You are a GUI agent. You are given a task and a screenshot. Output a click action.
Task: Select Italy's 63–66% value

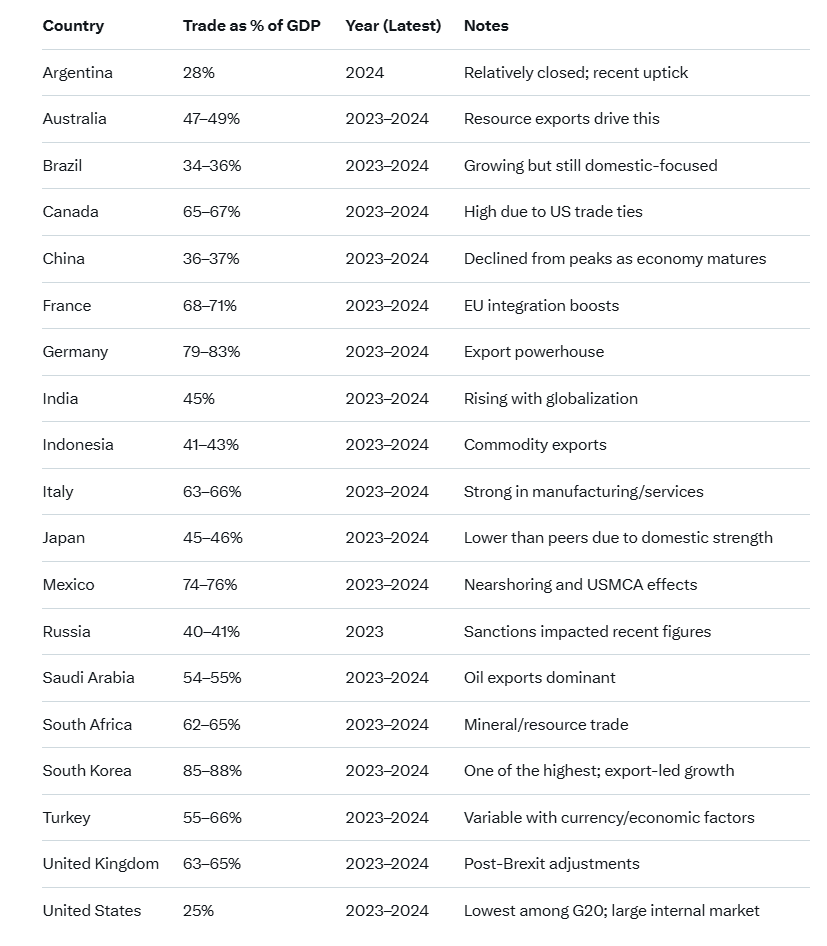(212, 492)
